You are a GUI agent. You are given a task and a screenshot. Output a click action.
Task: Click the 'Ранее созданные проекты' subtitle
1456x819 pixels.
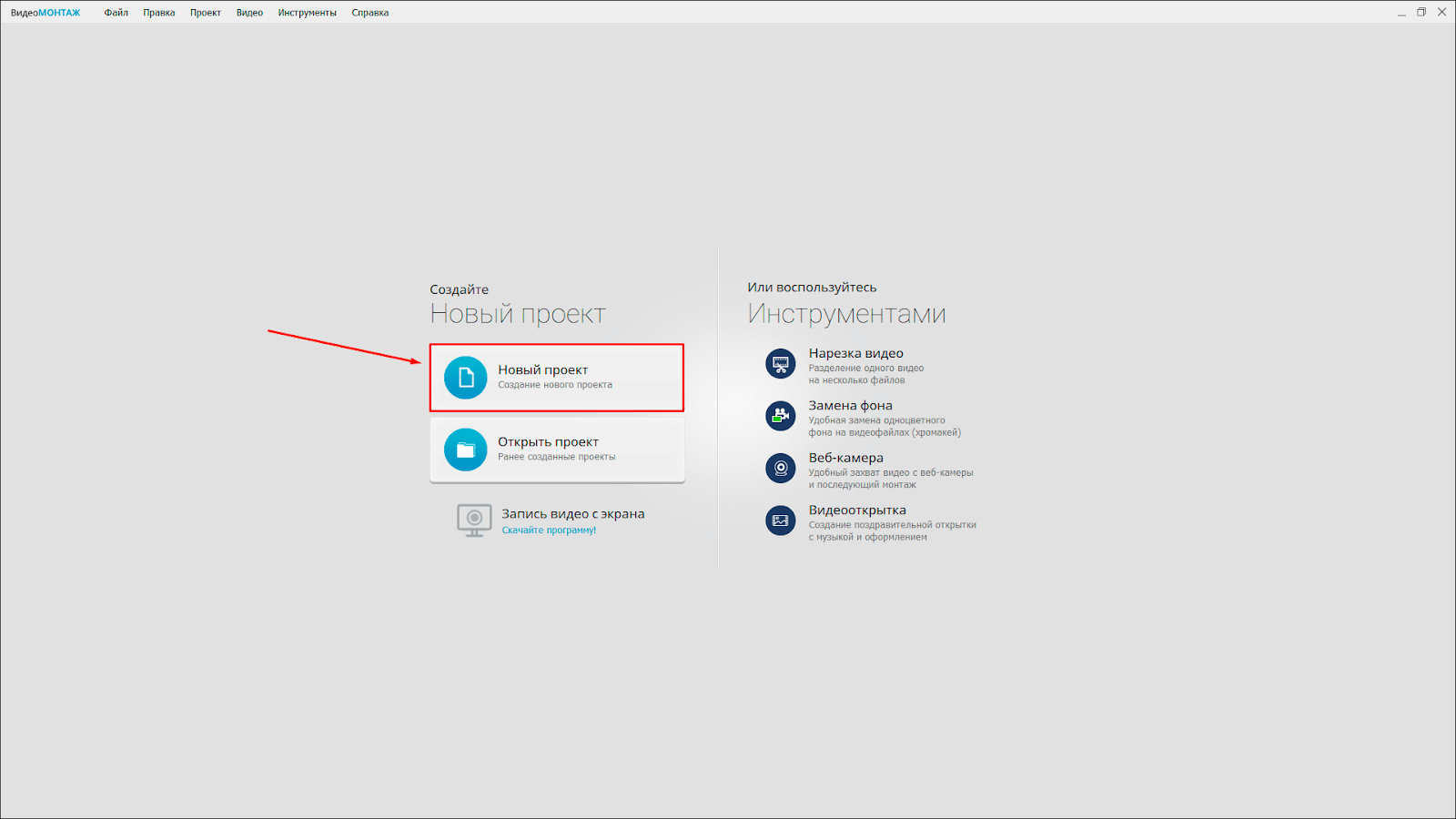[x=557, y=457]
